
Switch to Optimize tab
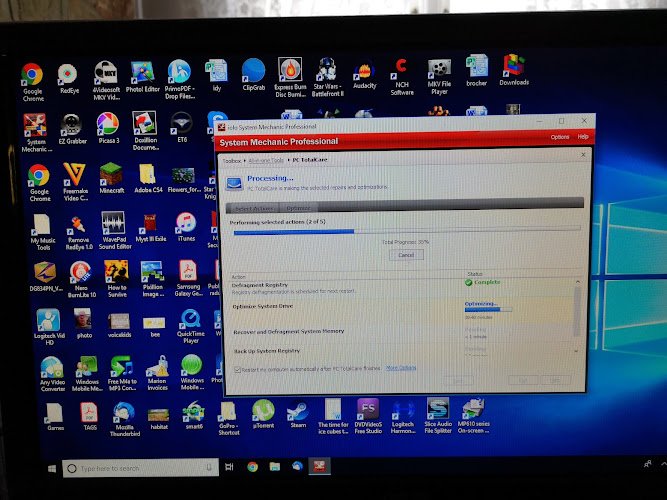click(298, 208)
